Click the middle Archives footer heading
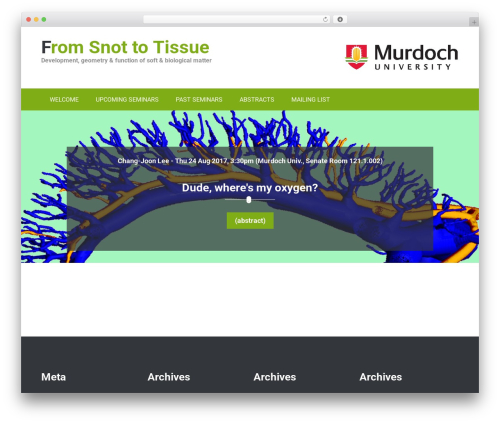This screenshot has height=423, width=500. click(x=275, y=377)
